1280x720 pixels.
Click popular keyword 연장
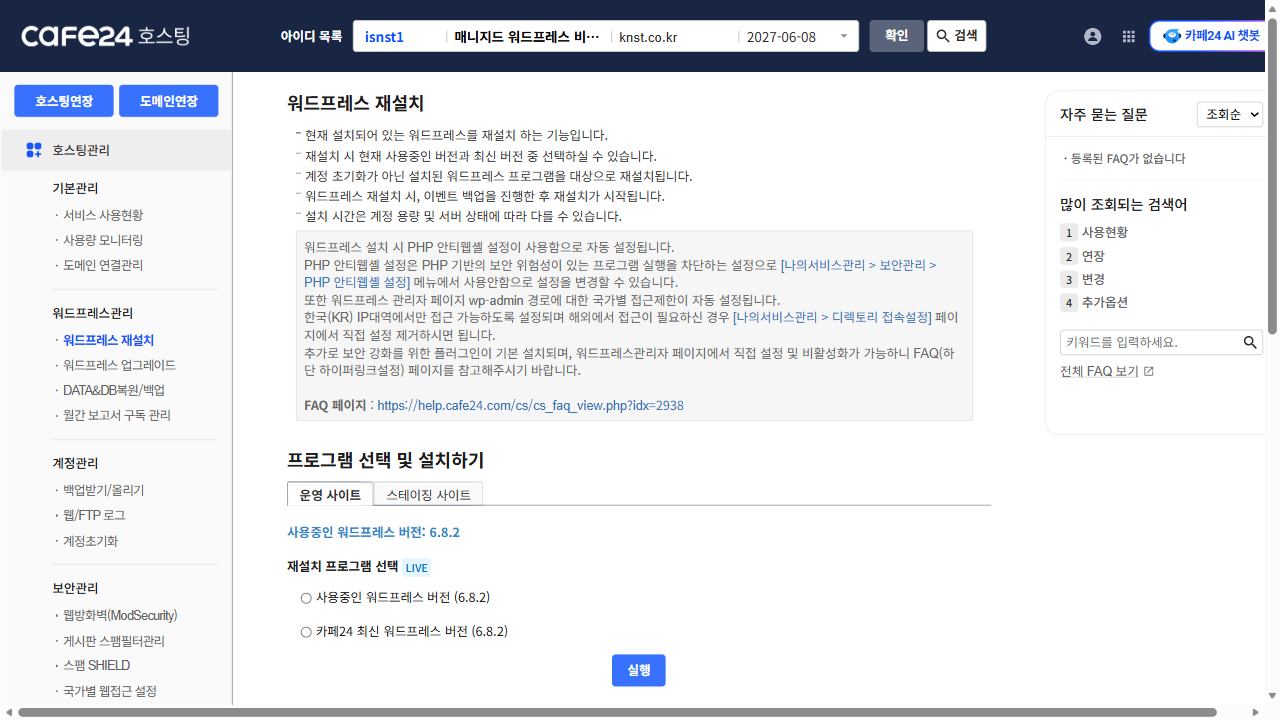pos(1093,256)
